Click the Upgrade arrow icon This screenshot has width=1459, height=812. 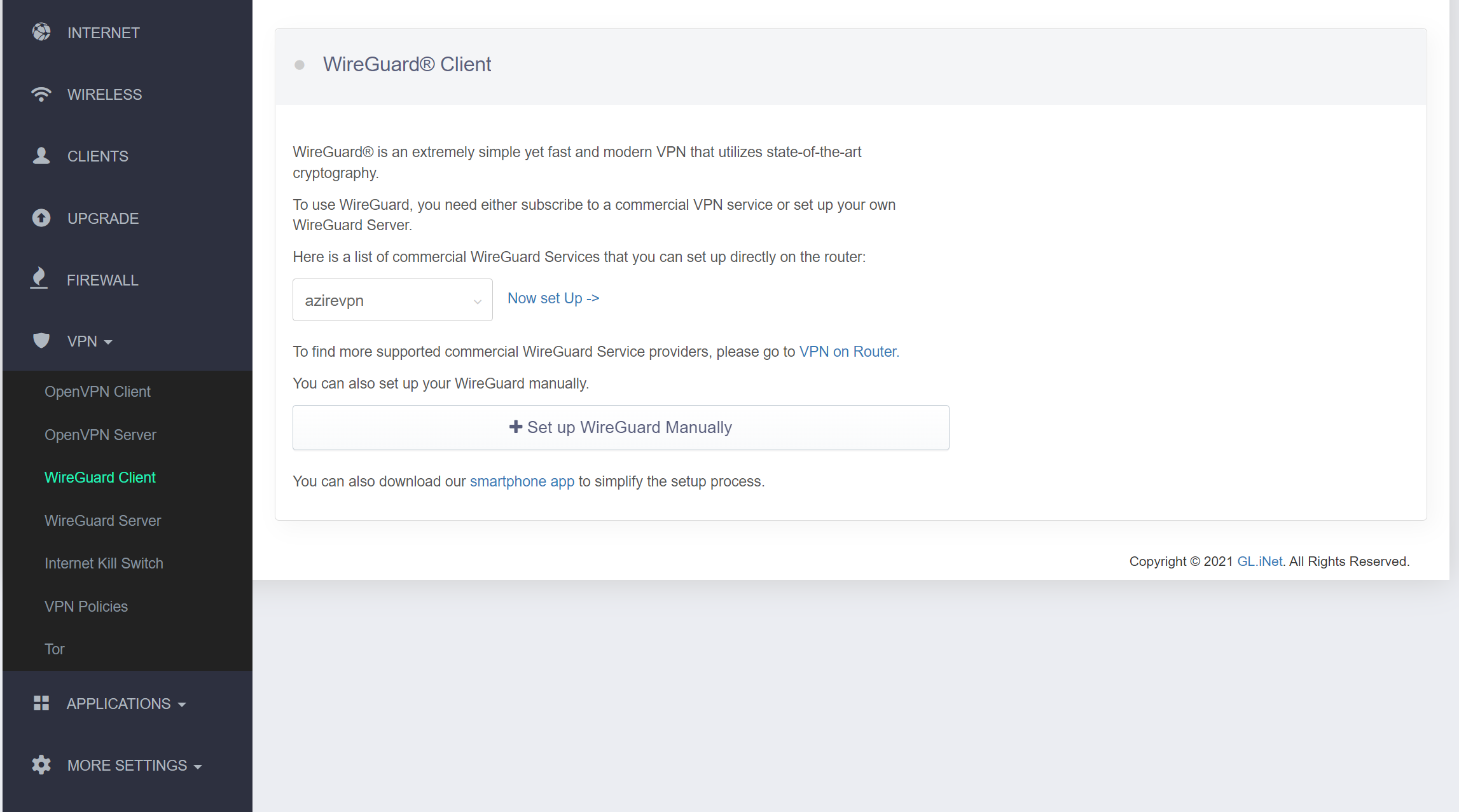(x=41, y=218)
